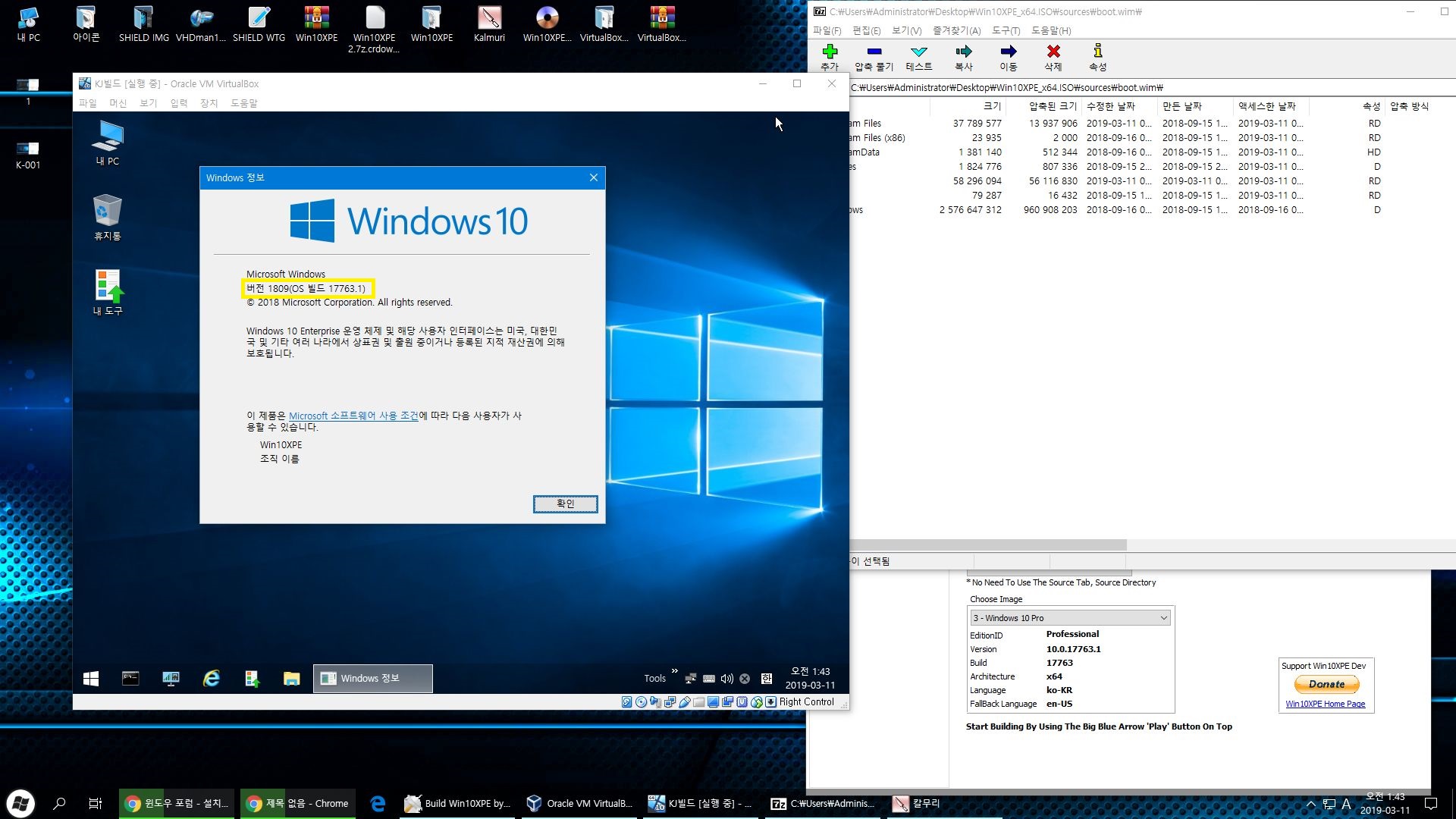Click the 7-Zip 속성 (Info) icon

(1097, 52)
